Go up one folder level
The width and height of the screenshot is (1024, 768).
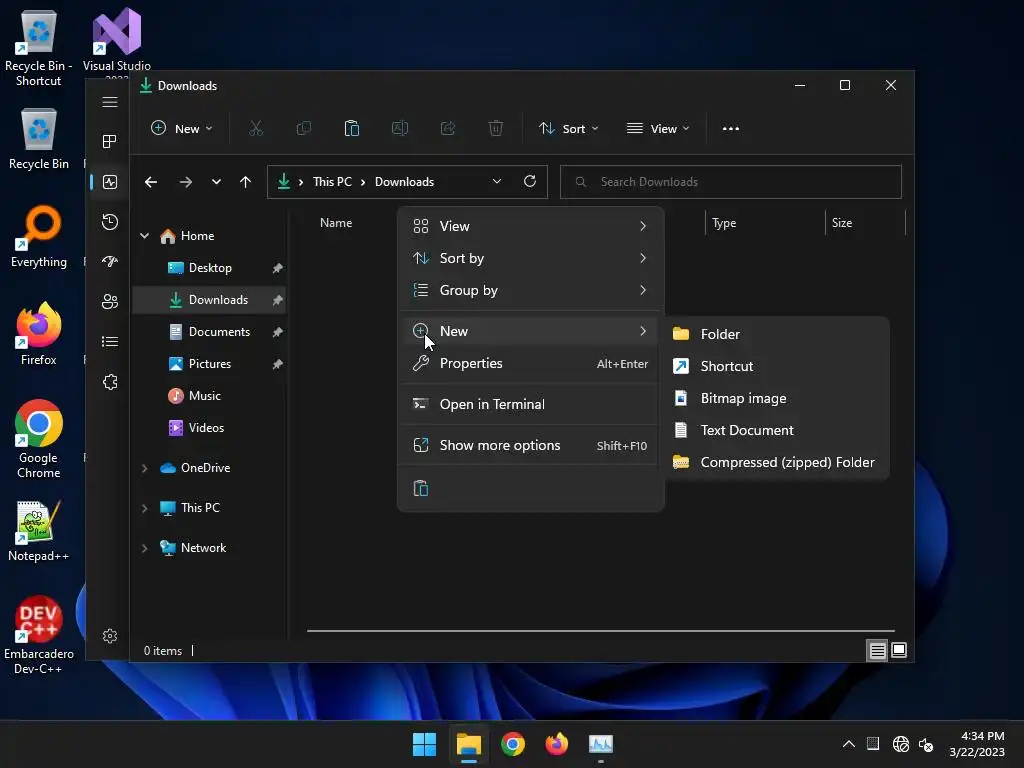pyautogui.click(x=246, y=182)
